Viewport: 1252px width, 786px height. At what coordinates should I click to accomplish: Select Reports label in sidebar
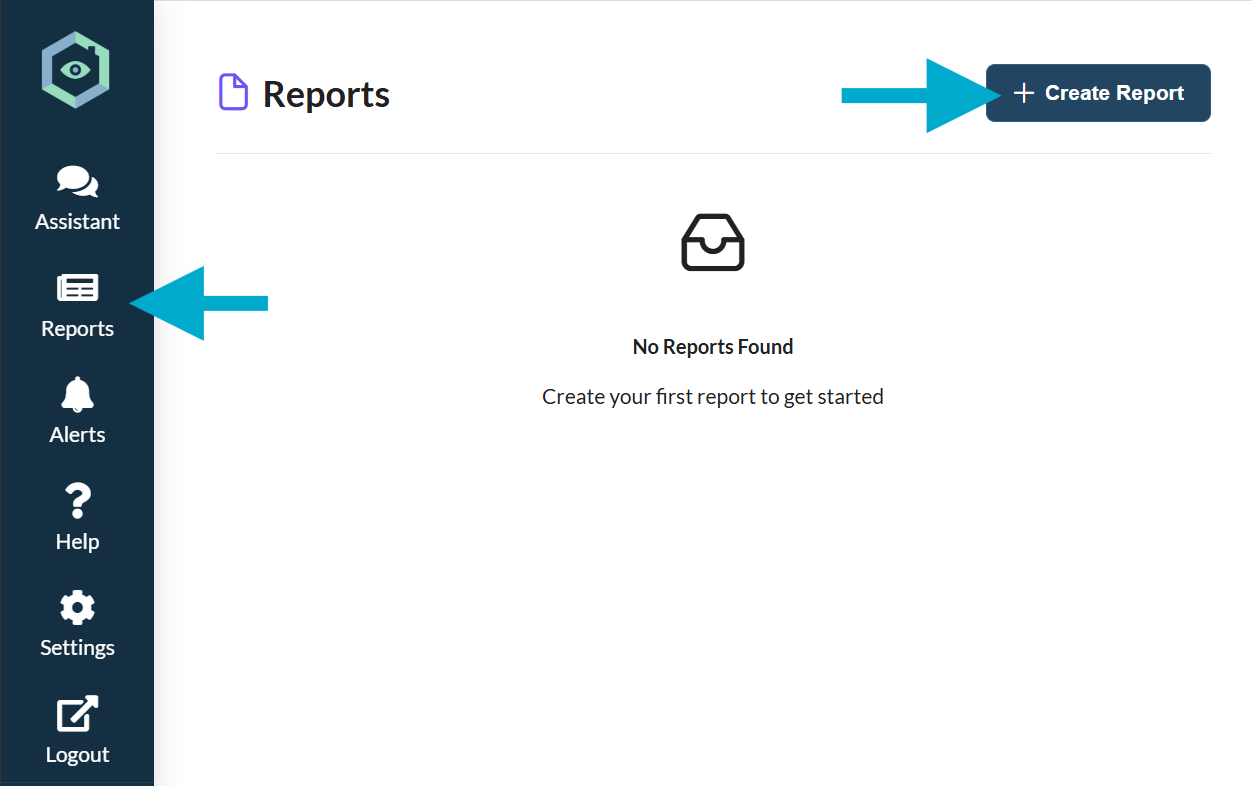77,329
